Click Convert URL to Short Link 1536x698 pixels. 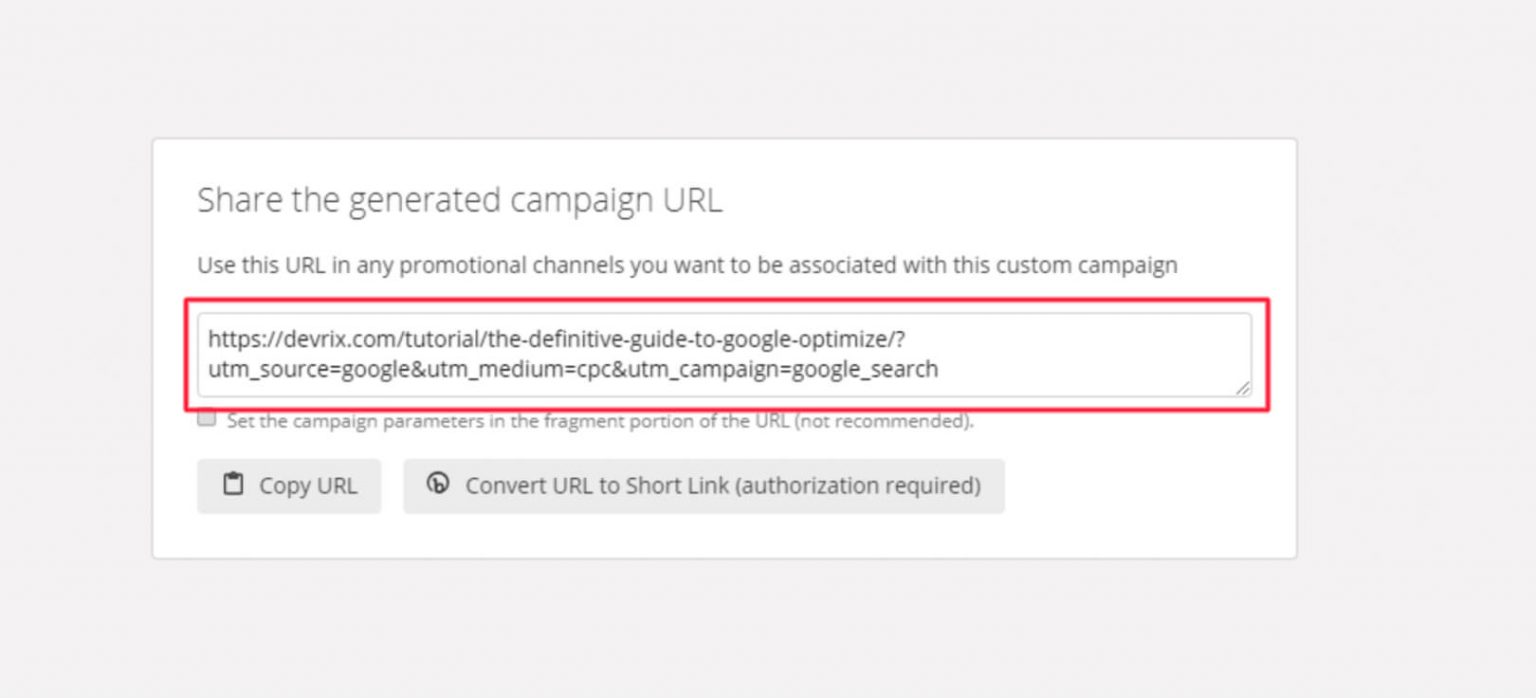tap(703, 485)
